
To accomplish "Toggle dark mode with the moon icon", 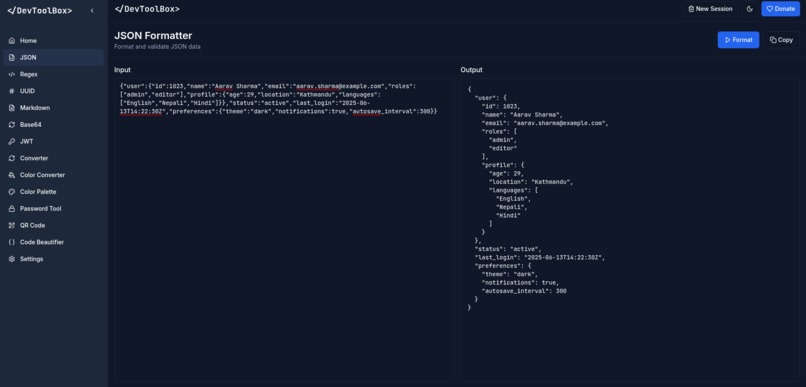I will click(x=749, y=9).
